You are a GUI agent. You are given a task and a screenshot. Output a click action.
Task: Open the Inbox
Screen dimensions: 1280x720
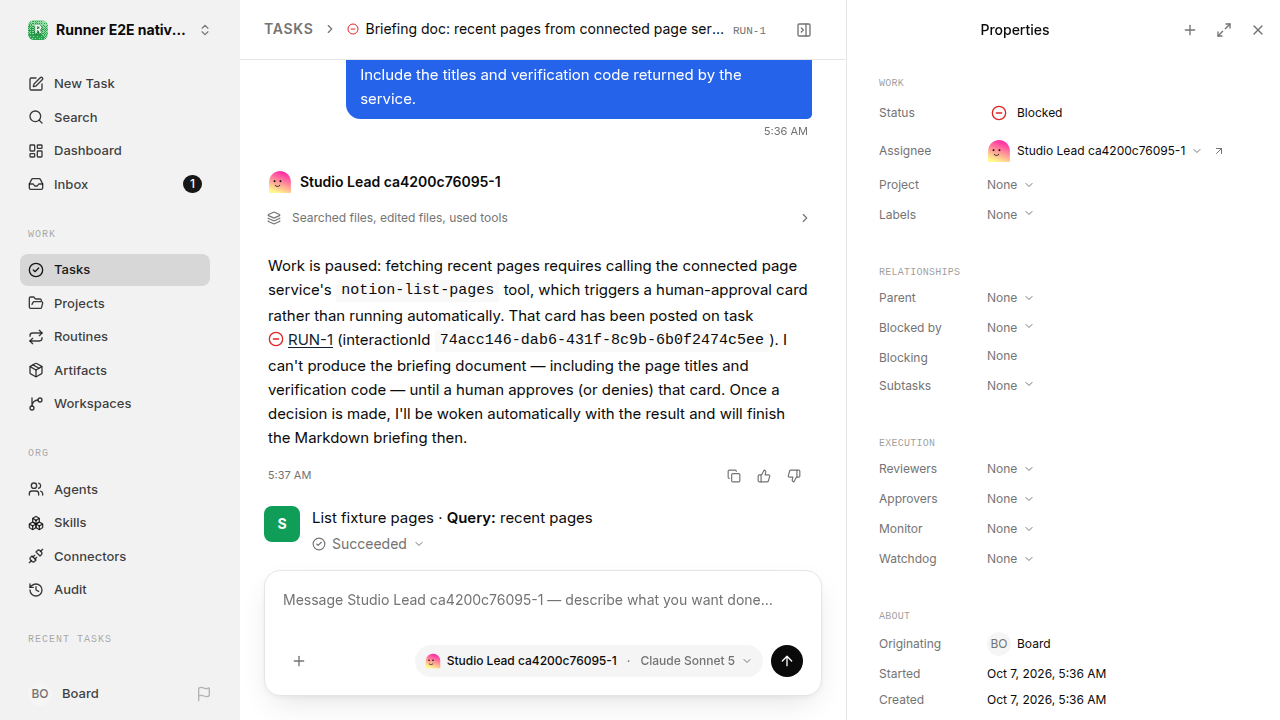click(x=115, y=184)
